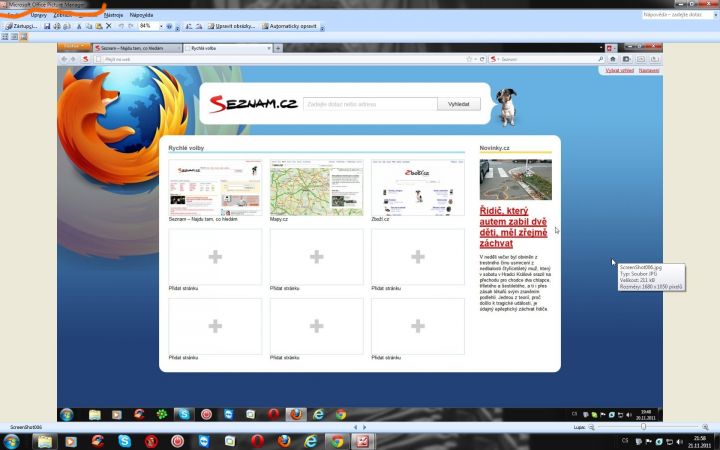Viewport: 720px width, 450px height.
Task: Open the Nápověda menu
Action: tap(141, 15)
